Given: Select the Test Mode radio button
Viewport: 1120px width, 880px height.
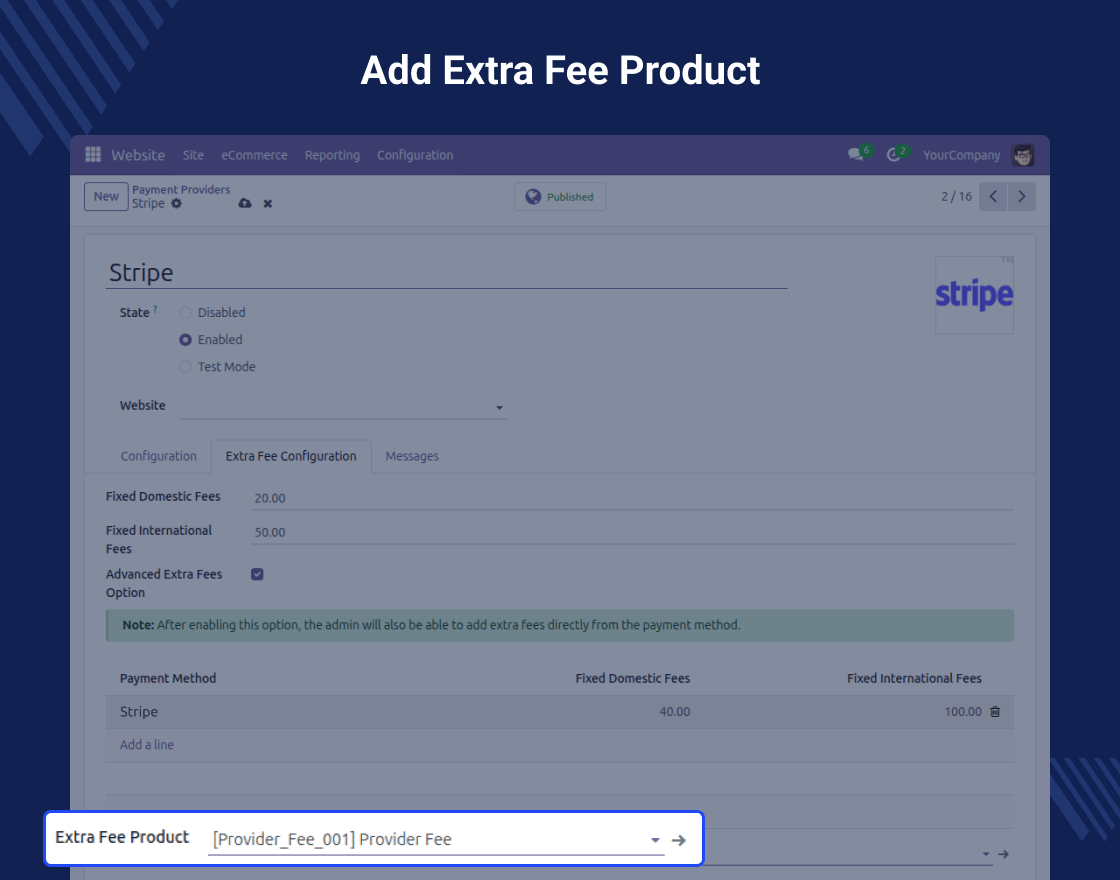Looking at the screenshot, I should click(185, 367).
